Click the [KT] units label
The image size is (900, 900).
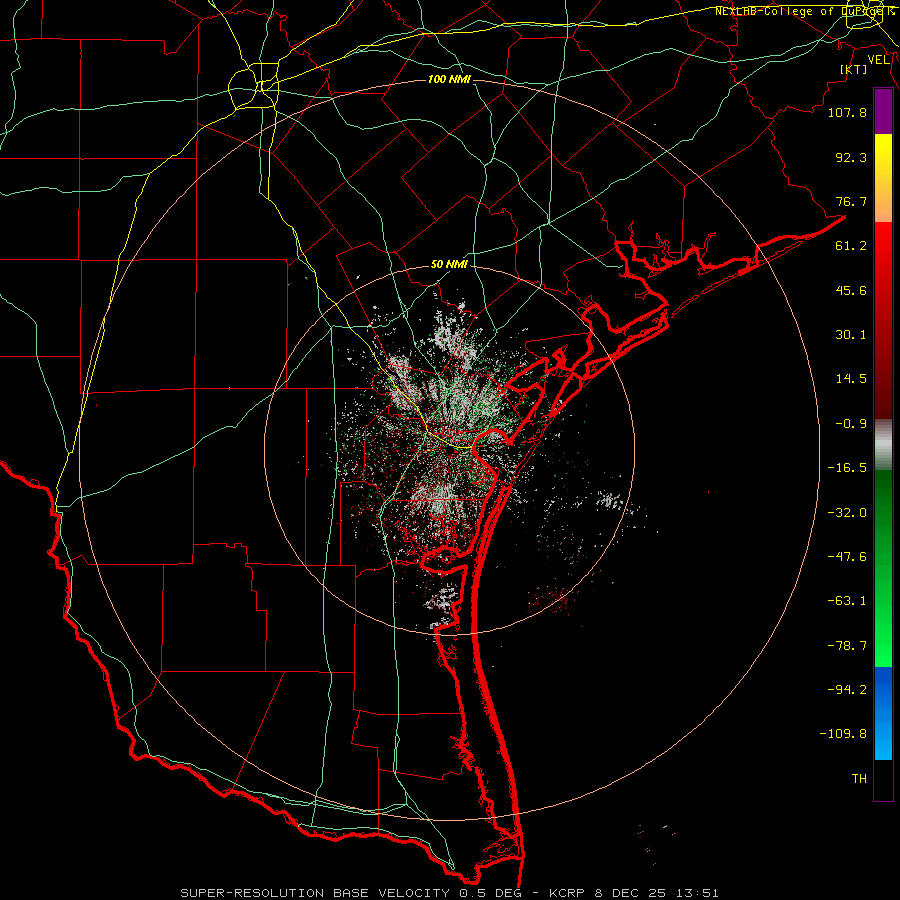coord(854,69)
